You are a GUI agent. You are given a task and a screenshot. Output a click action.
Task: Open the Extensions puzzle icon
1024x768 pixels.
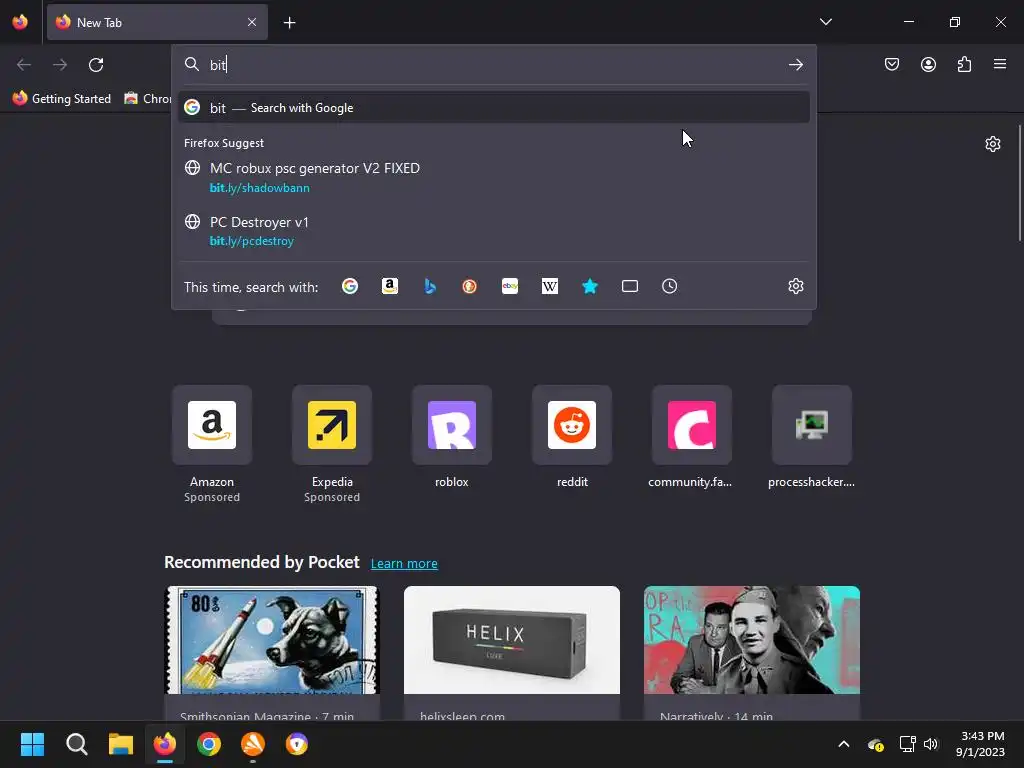[x=964, y=64]
